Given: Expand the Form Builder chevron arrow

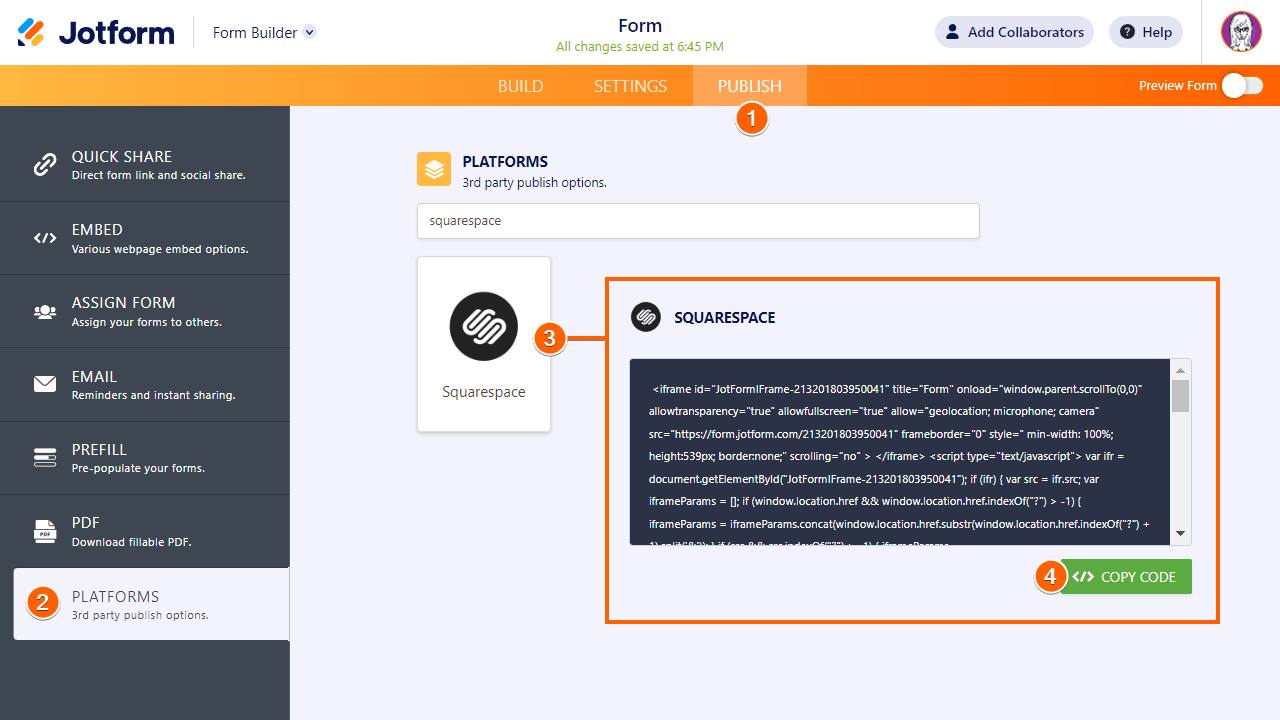Looking at the screenshot, I should coord(309,32).
